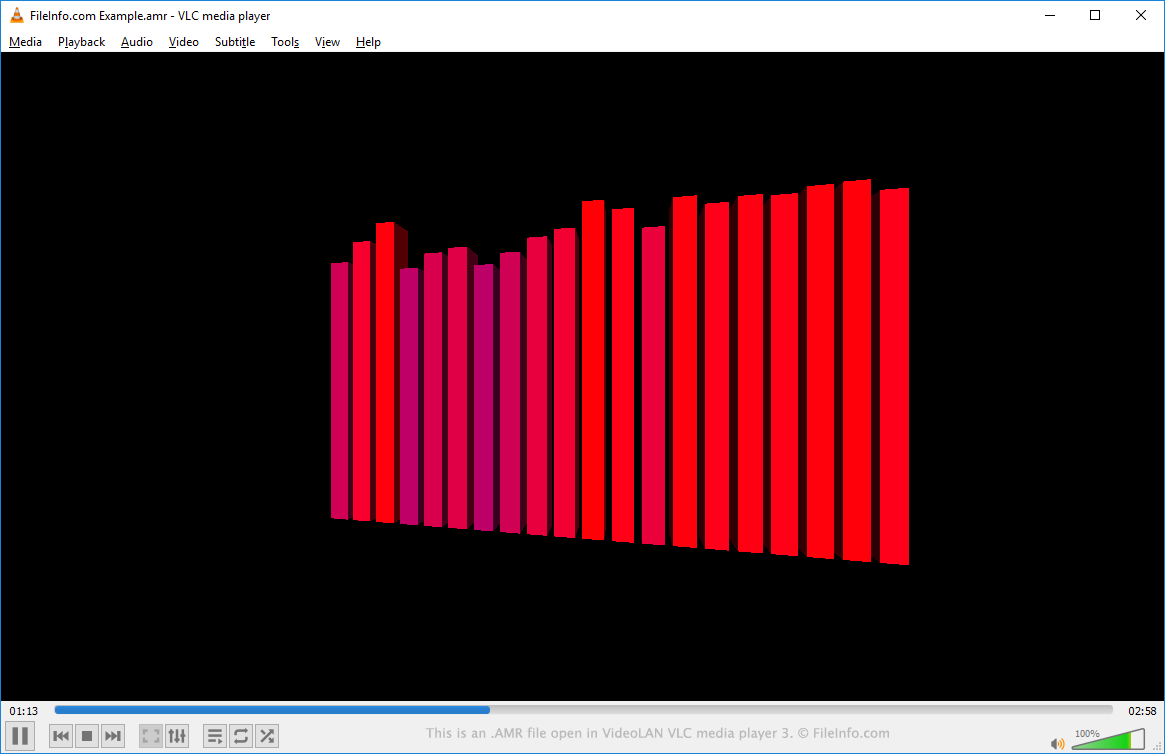Mute audio via the speaker icon
Viewport: 1165px width, 754px height.
pyautogui.click(x=1057, y=744)
